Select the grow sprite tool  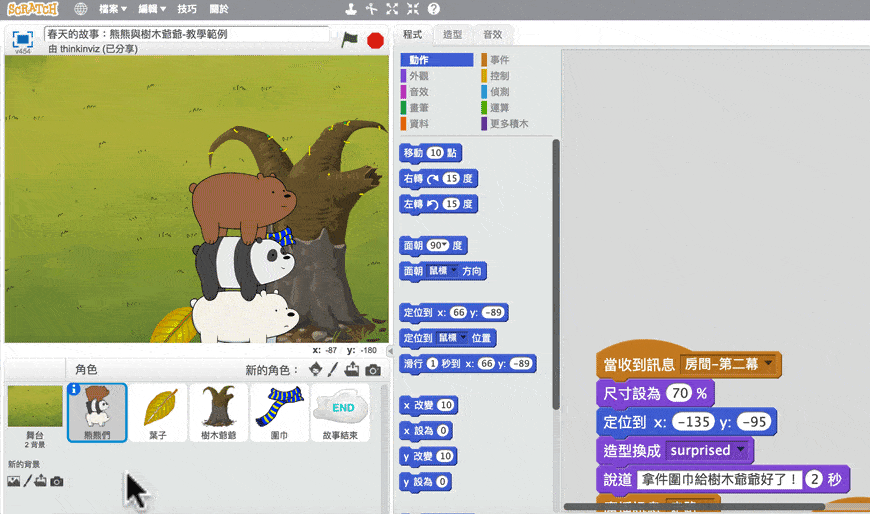pyautogui.click(x=392, y=9)
